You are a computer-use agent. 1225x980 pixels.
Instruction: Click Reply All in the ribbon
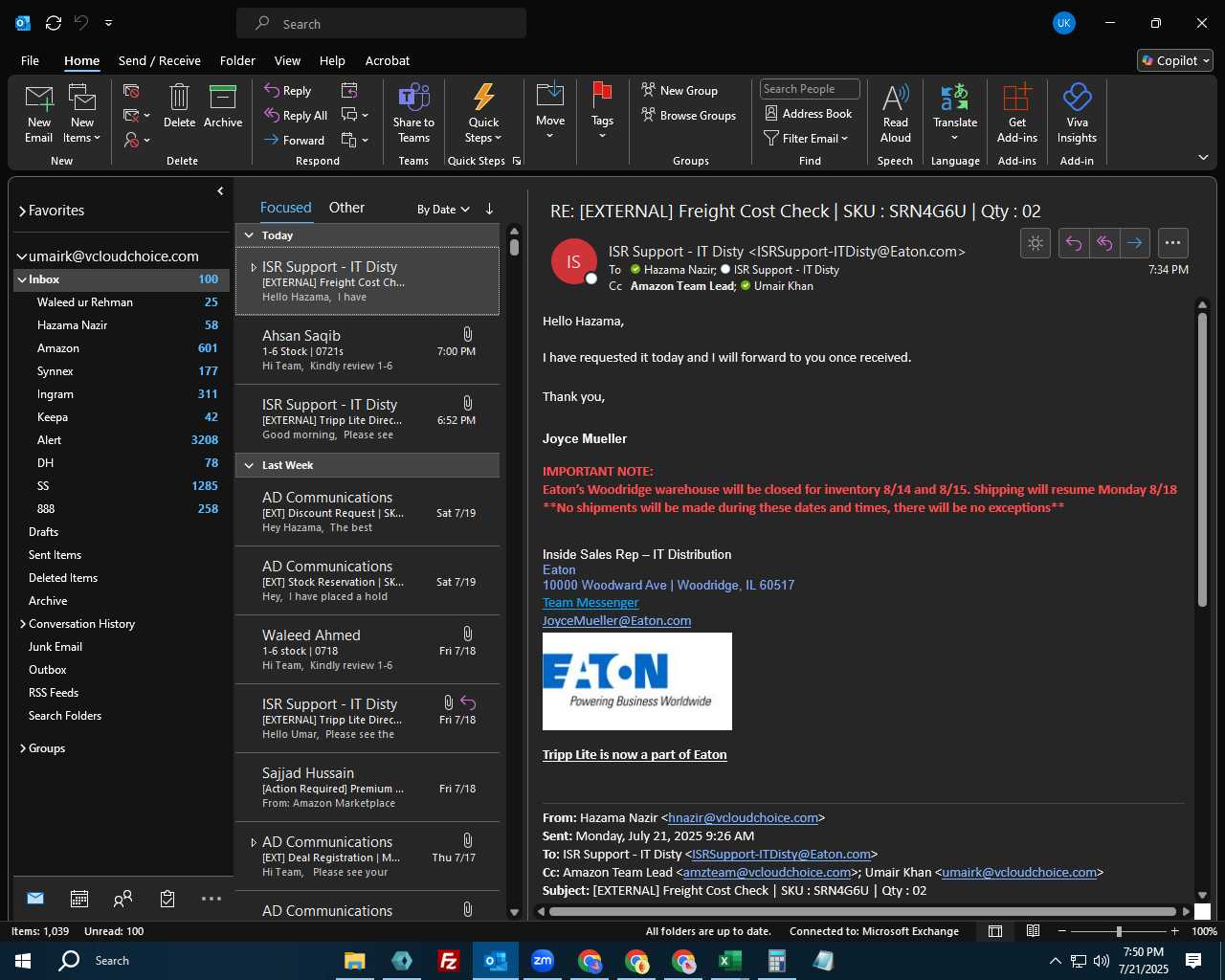[296, 115]
